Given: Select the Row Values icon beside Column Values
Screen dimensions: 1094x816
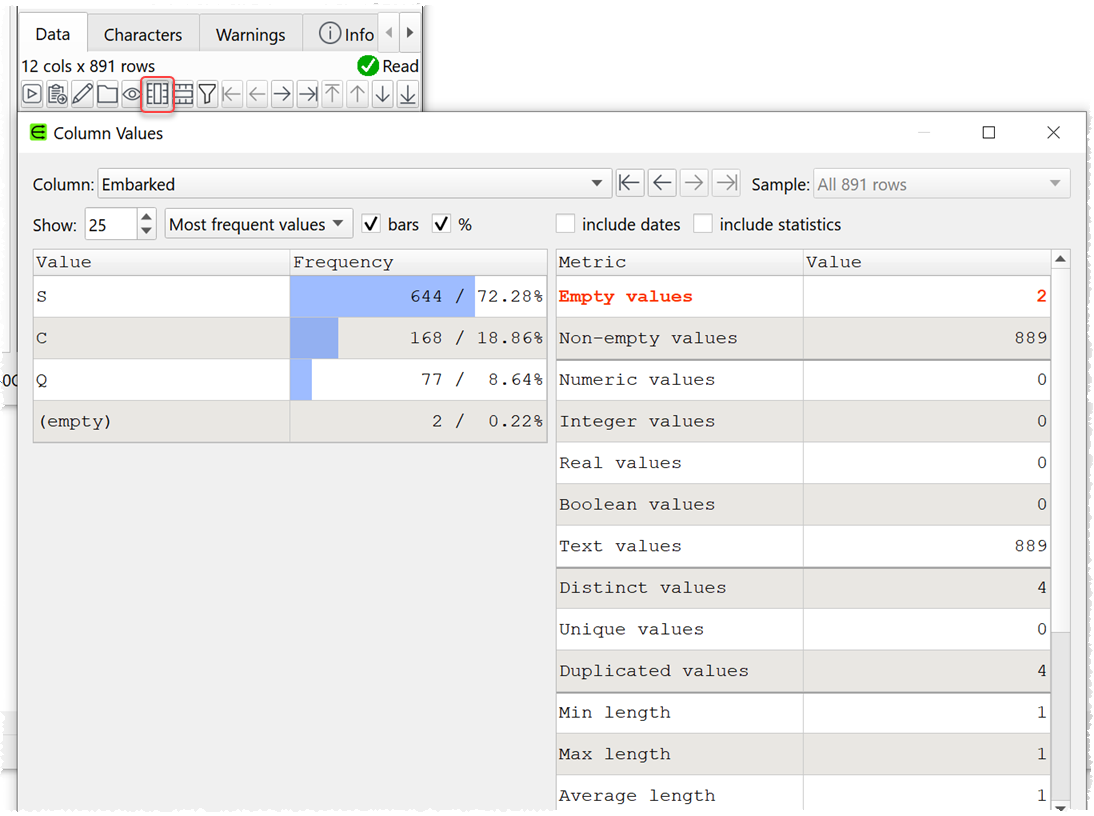Looking at the screenshot, I should (182, 94).
